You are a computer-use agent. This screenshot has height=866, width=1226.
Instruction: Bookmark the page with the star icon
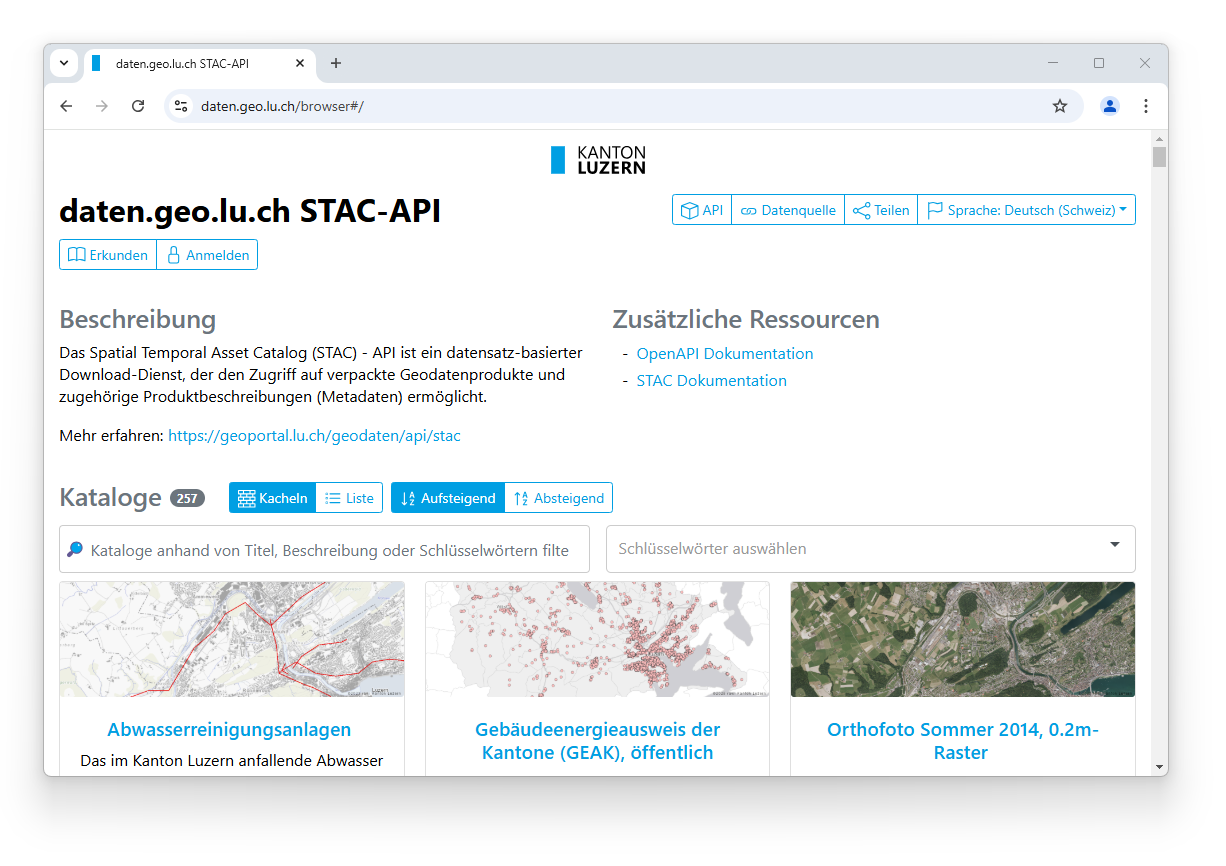tap(1059, 105)
